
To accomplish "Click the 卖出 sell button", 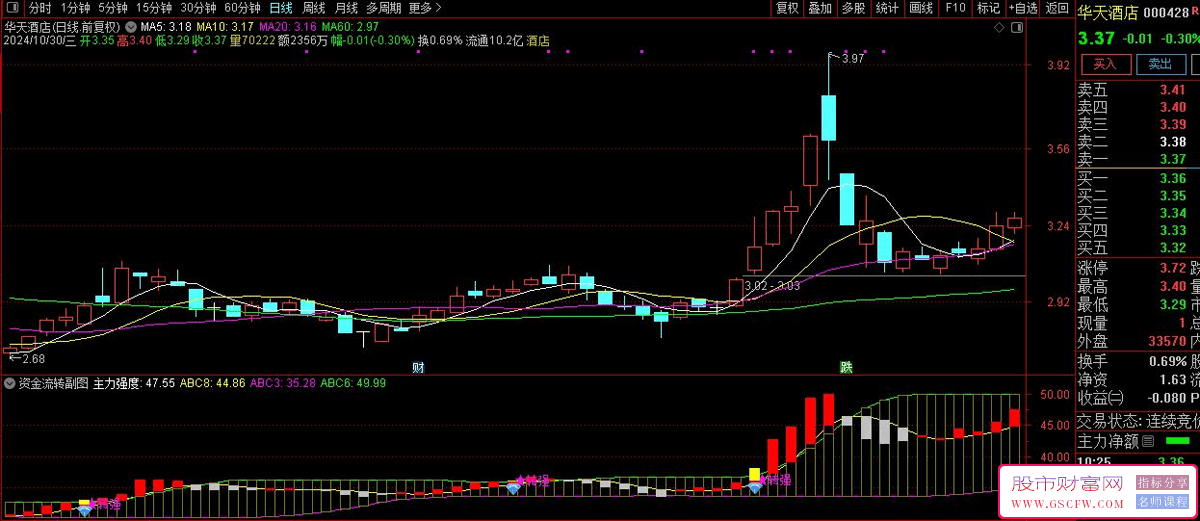I will coord(1160,64).
